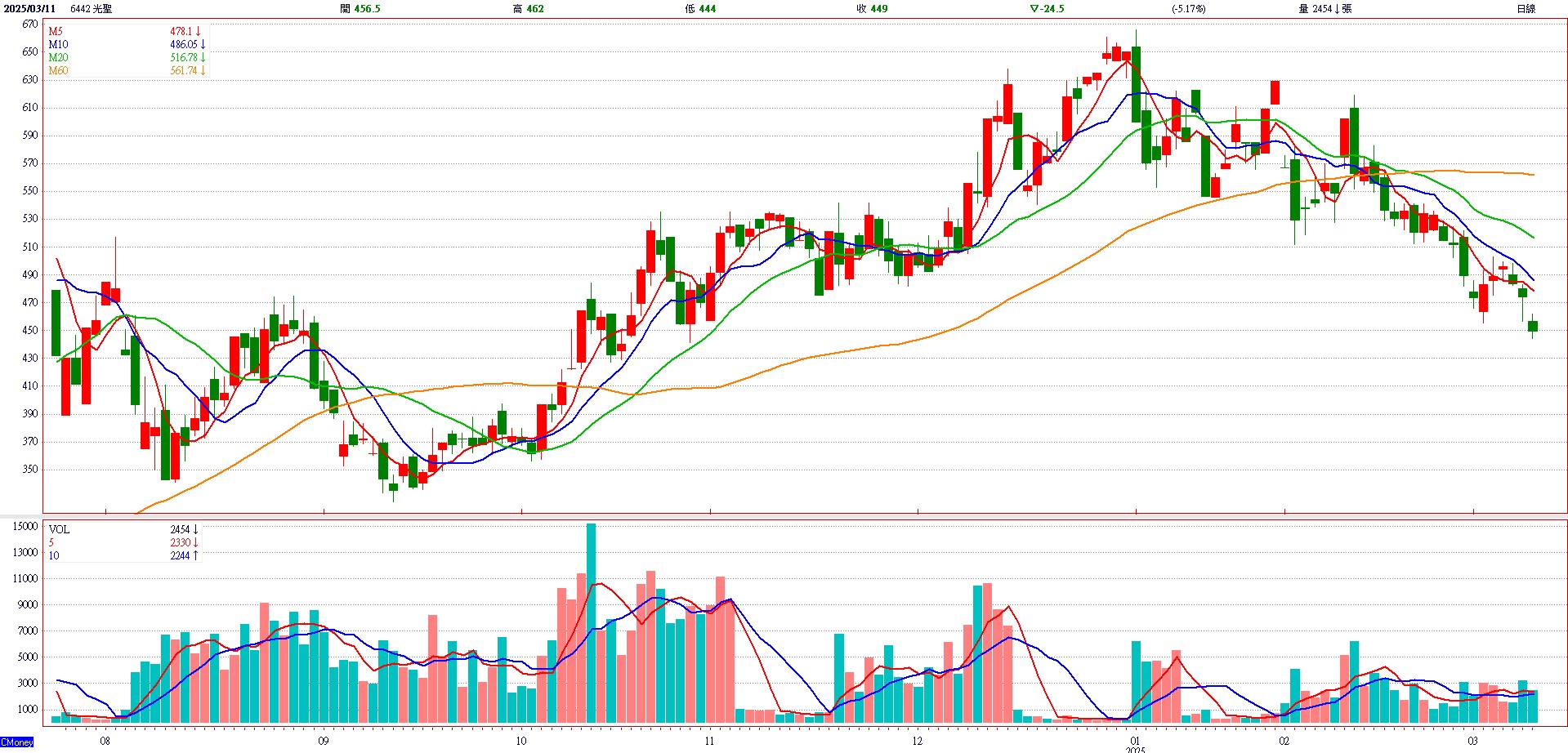Click the 10-day volume average value 2244
The height and width of the screenshot is (753, 1568).
point(184,556)
